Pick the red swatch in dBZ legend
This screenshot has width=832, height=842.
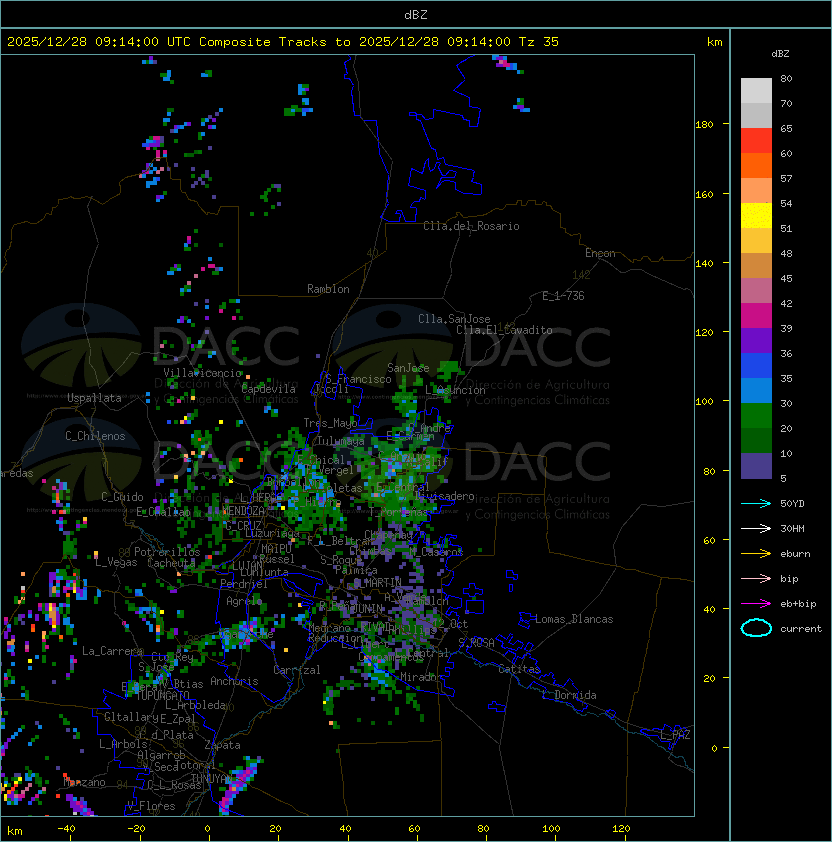(x=756, y=140)
